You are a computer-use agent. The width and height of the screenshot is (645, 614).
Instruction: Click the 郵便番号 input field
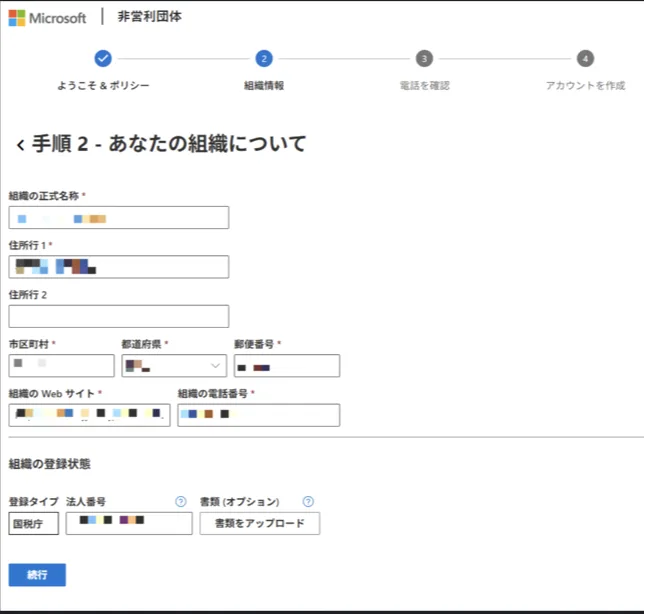287,366
